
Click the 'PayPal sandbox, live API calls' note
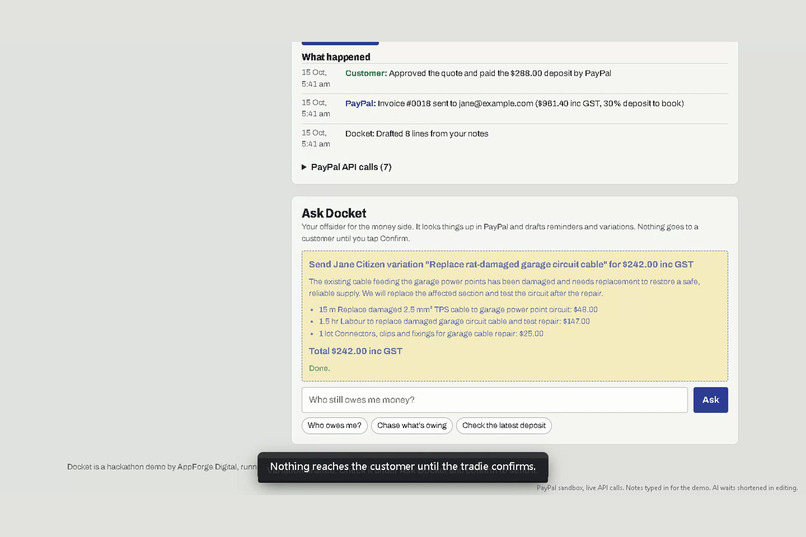pyautogui.click(x=667, y=488)
